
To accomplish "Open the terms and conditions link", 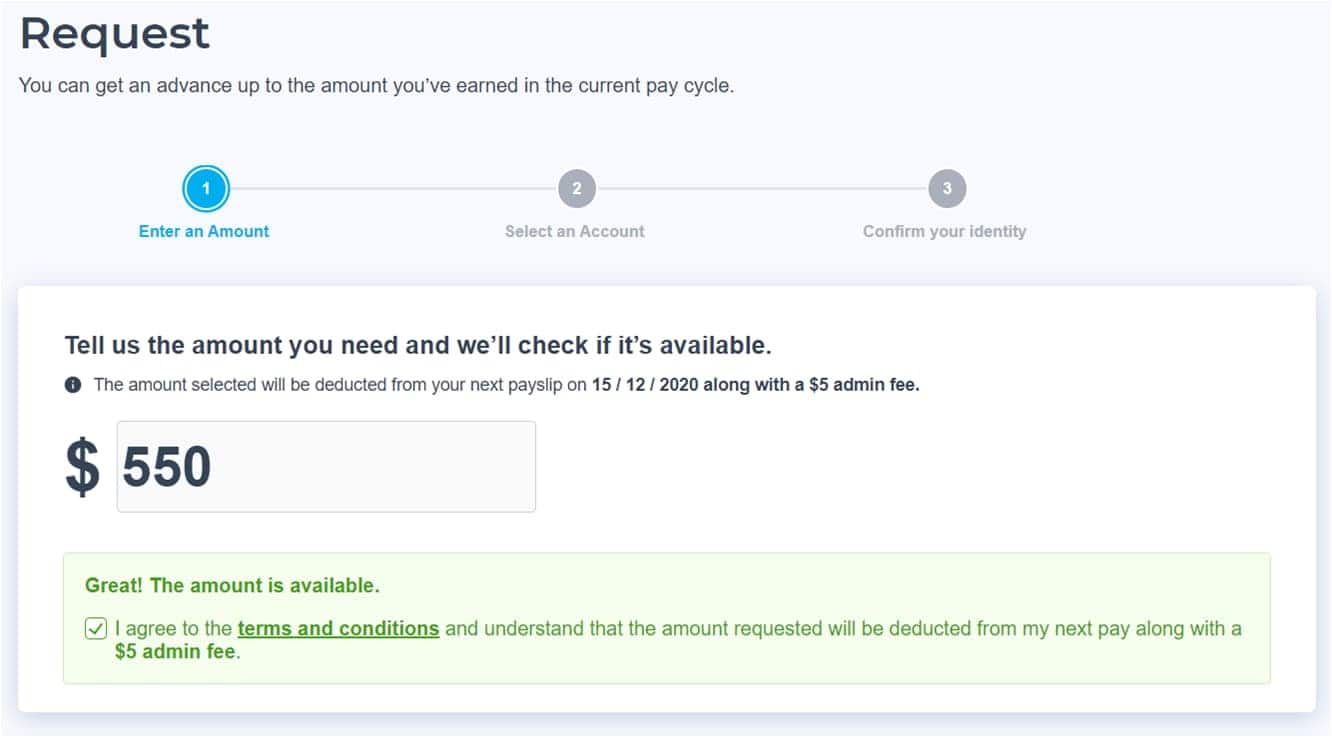I will pyautogui.click(x=338, y=629).
